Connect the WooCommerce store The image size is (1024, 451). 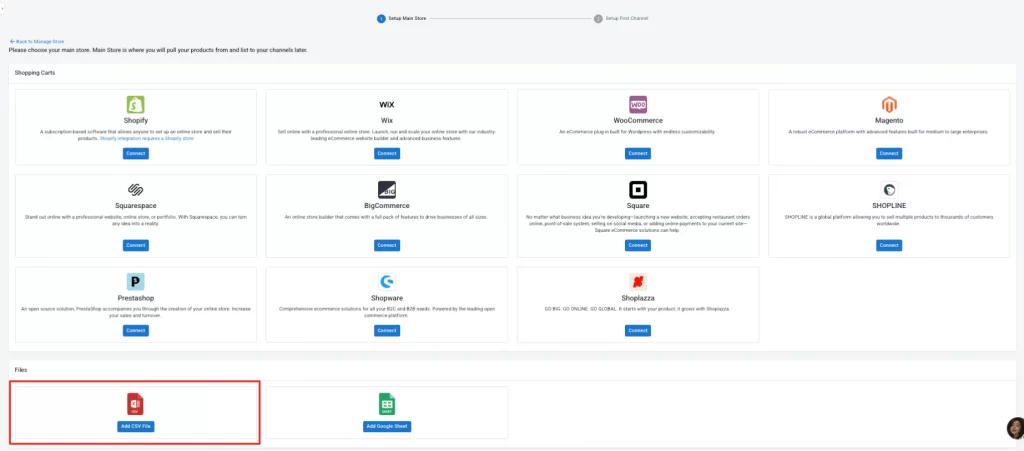pos(638,153)
